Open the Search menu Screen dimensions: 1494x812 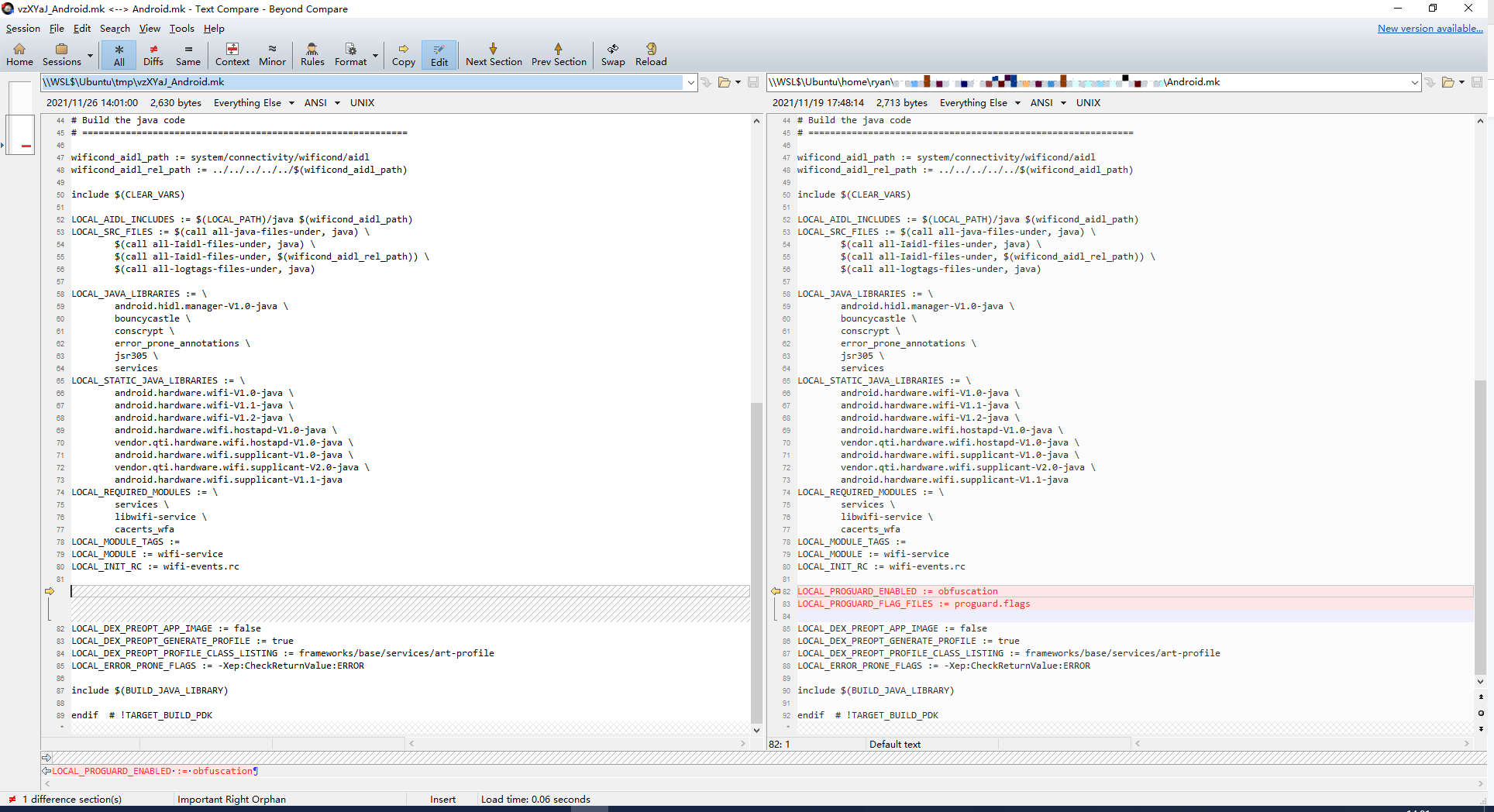115,29
